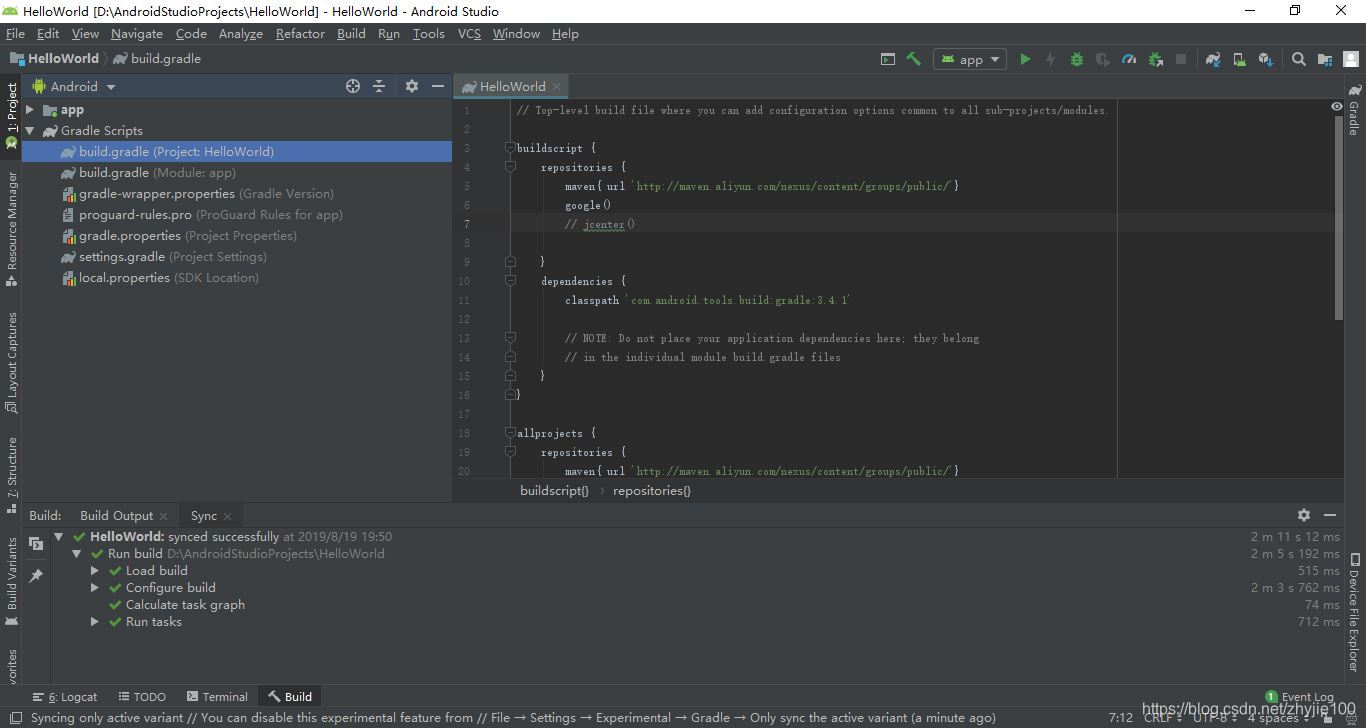The image size is (1366, 728).
Task: Hide the Build tool window minus icon
Action: [x=1330, y=515]
